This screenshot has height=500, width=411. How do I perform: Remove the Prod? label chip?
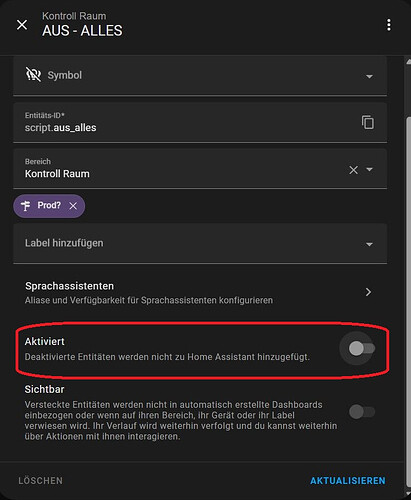tap(73, 206)
